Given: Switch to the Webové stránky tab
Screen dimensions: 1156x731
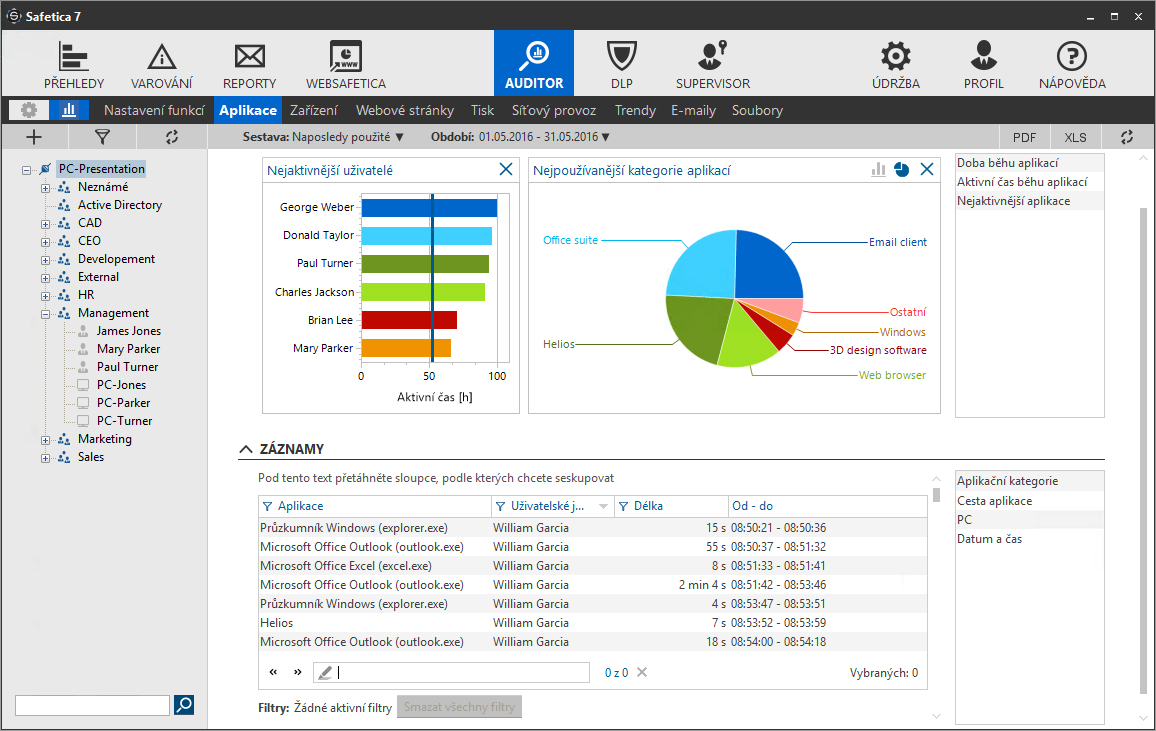Looking at the screenshot, I should [x=405, y=111].
